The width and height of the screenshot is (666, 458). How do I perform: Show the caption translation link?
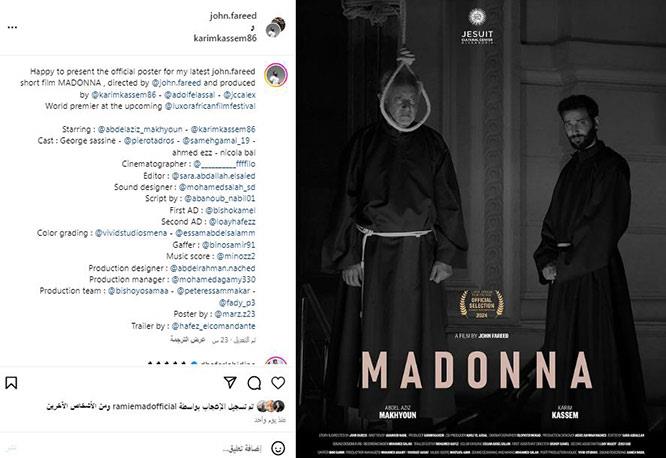(188, 340)
